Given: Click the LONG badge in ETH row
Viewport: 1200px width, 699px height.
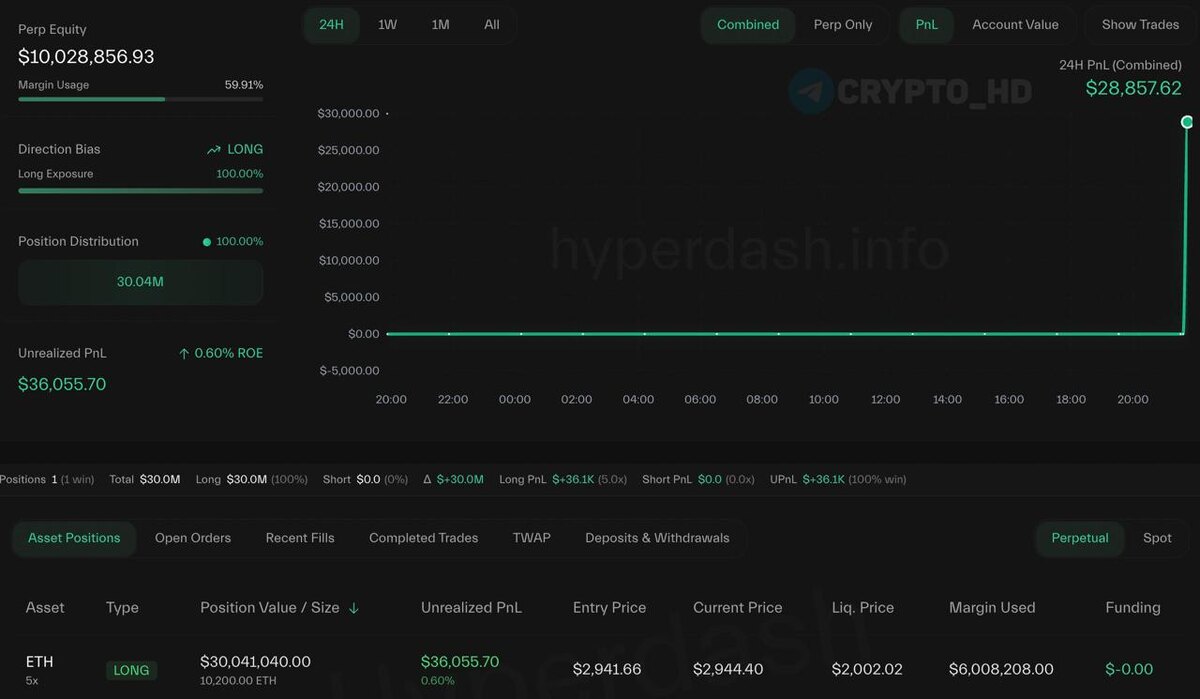Looking at the screenshot, I should (131, 670).
